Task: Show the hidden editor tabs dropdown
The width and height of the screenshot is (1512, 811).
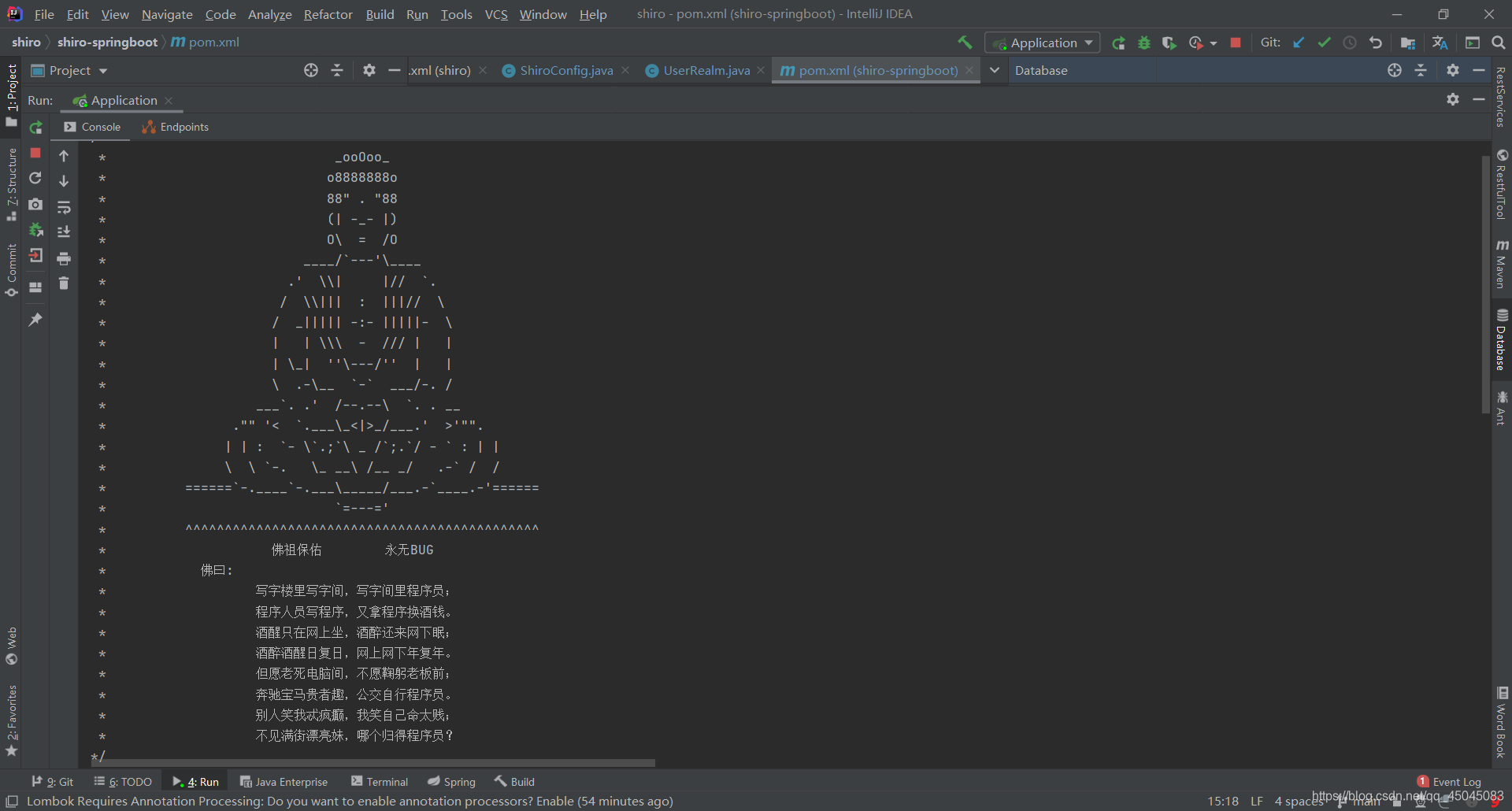Action: click(995, 70)
